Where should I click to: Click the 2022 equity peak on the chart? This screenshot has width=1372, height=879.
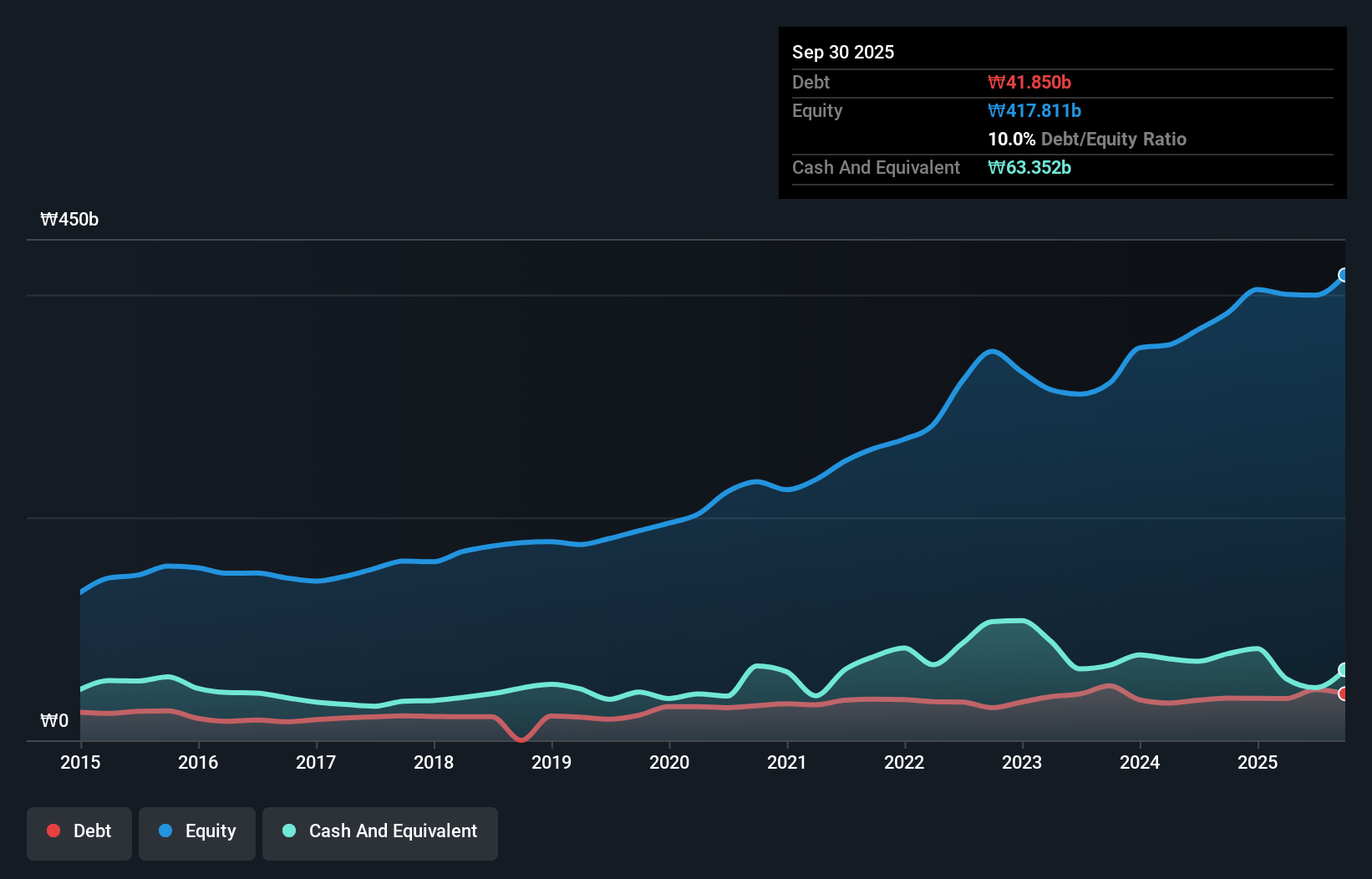point(991,353)
